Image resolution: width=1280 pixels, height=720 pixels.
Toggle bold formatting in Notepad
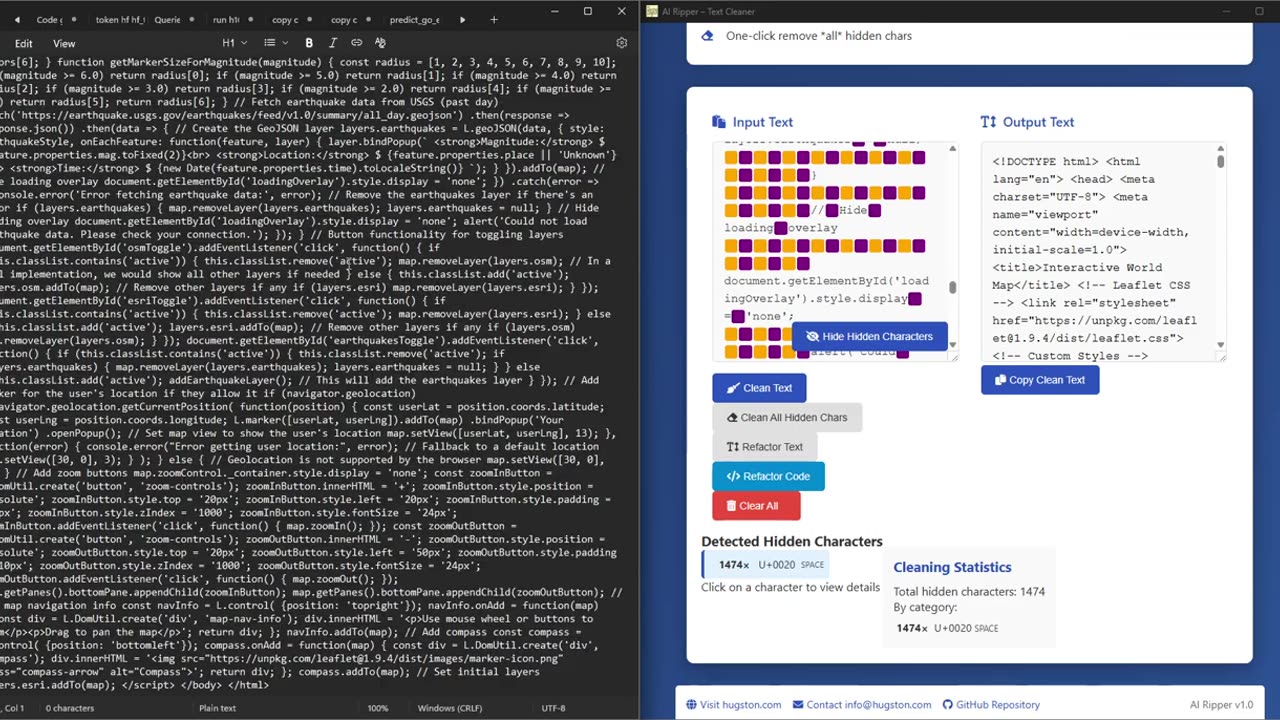pos(308,43)
